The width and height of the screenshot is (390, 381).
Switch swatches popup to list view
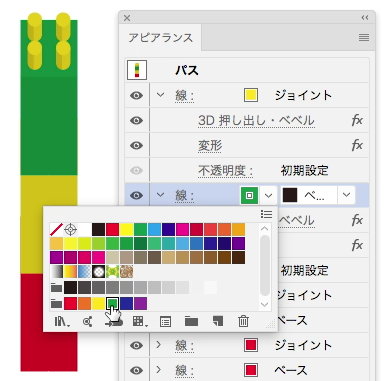pos(266,214)
